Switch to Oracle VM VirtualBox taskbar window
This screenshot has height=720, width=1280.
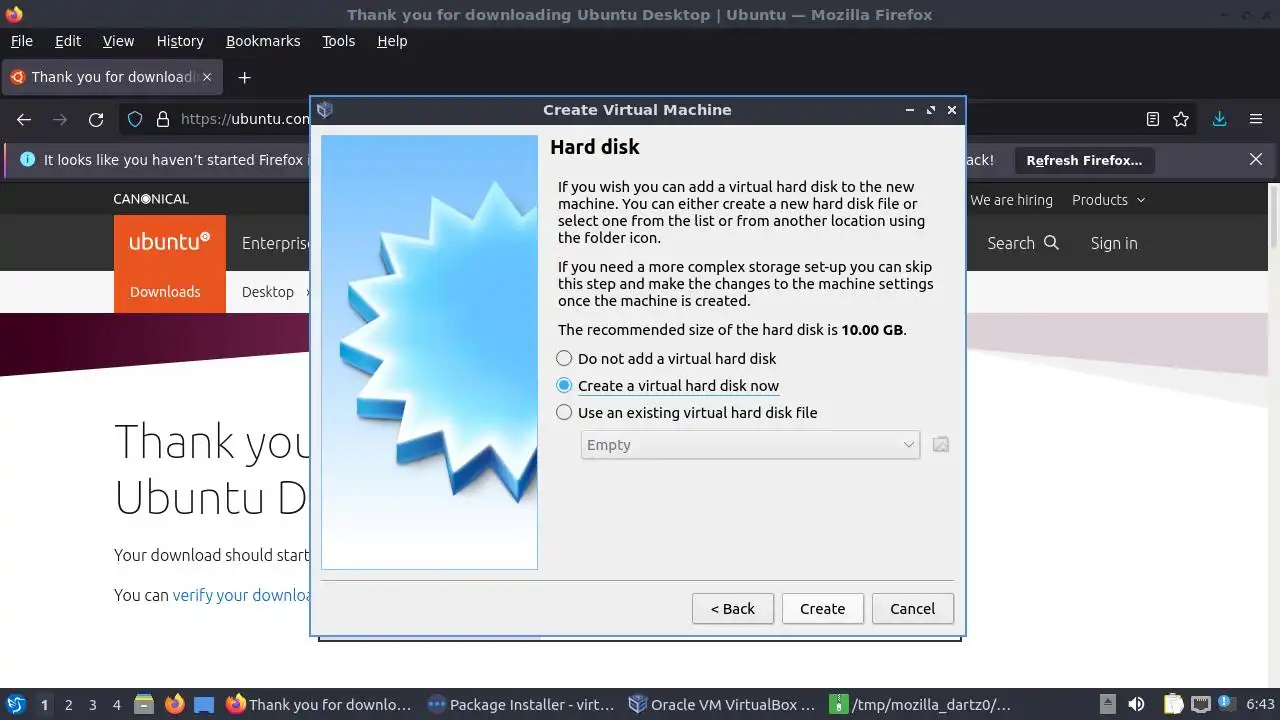[722, 705]
